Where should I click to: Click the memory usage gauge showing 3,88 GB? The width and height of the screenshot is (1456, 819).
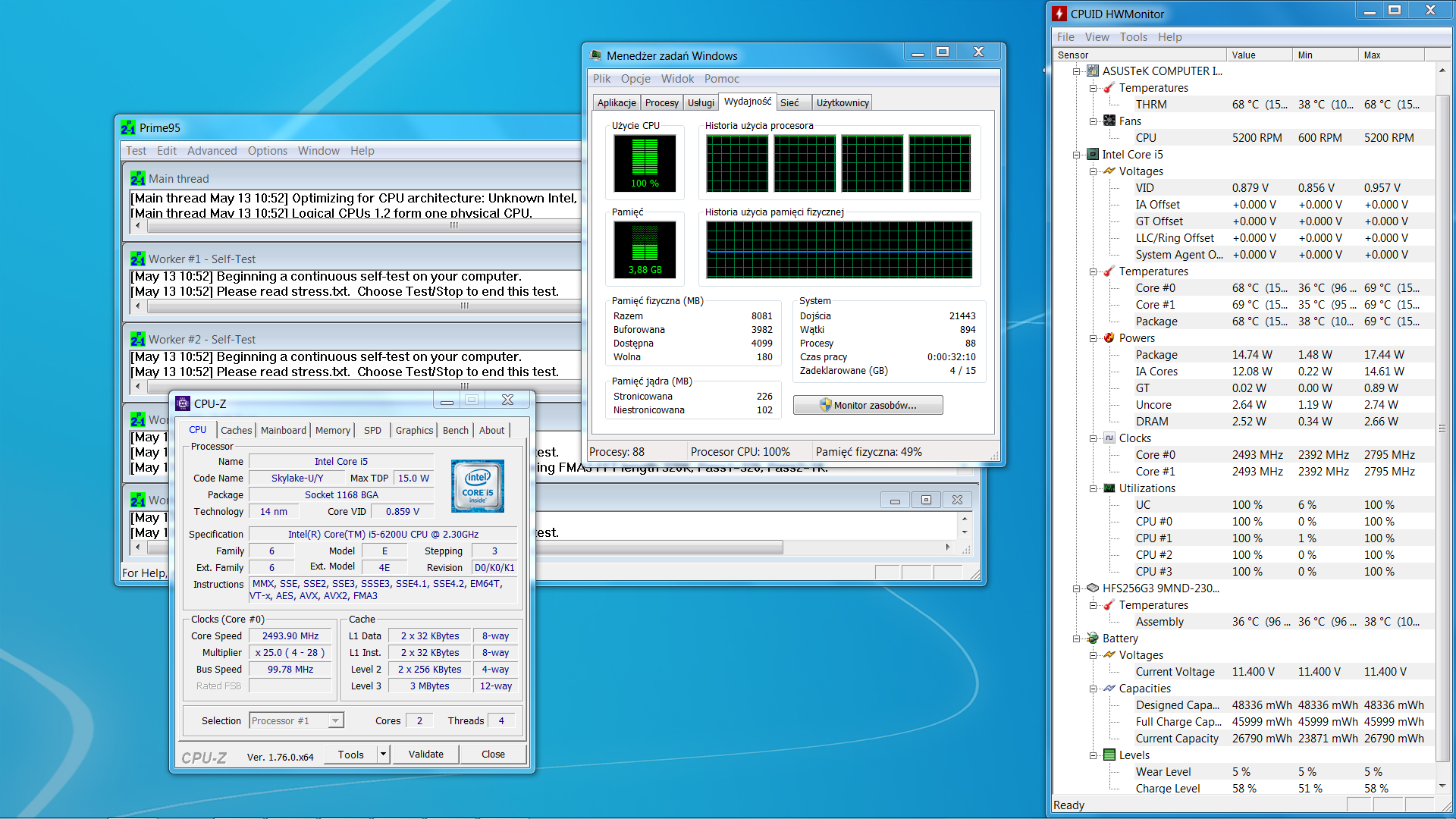645,249
